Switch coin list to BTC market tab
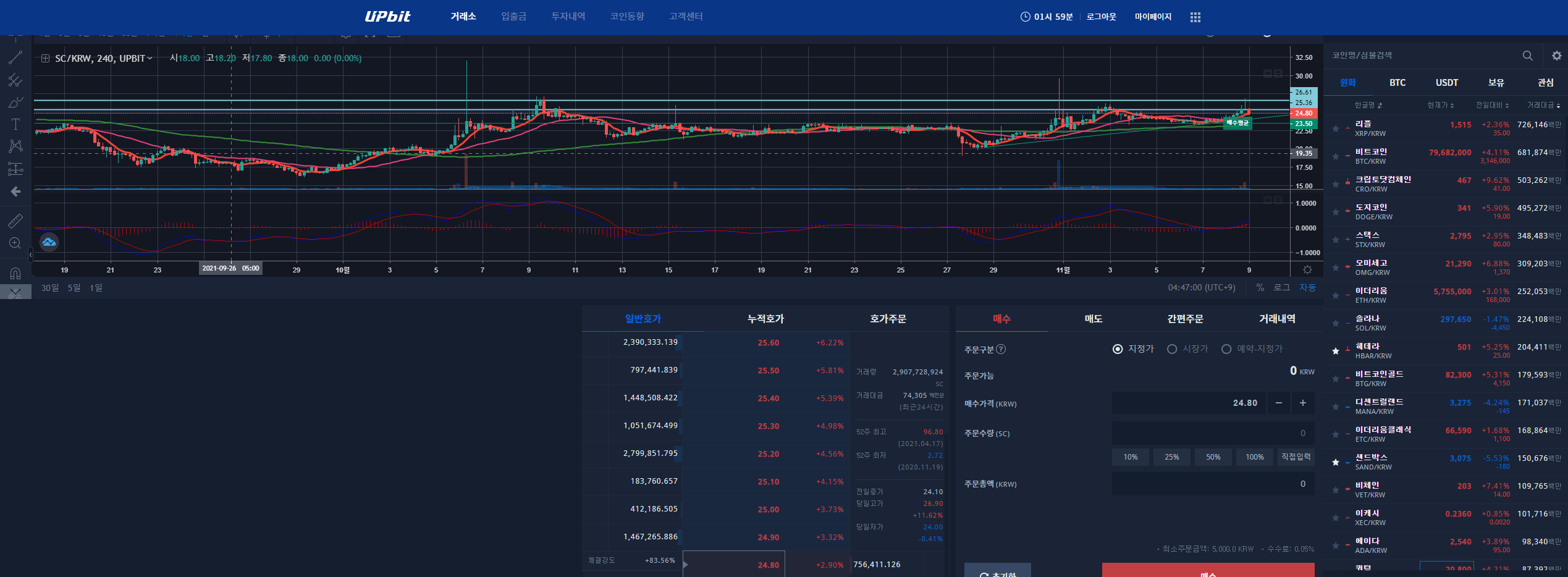This screenshot has height=577, width=1568. 1397,83
